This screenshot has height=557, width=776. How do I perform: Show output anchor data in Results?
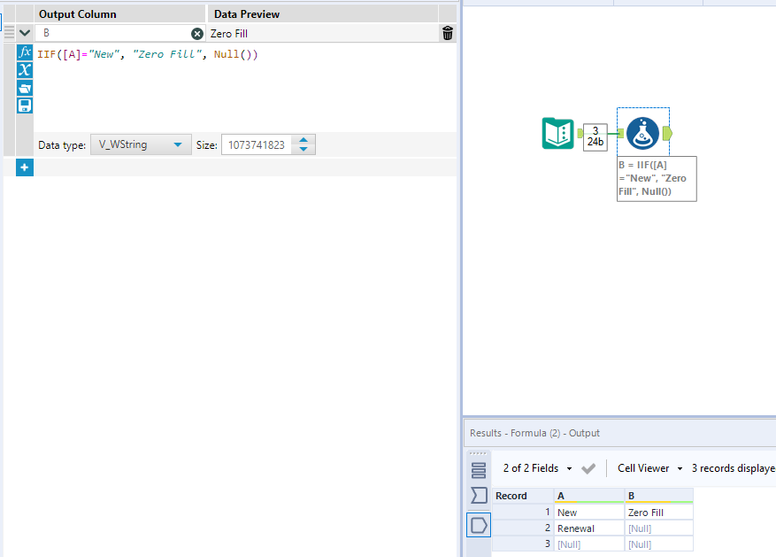[479, 525]
